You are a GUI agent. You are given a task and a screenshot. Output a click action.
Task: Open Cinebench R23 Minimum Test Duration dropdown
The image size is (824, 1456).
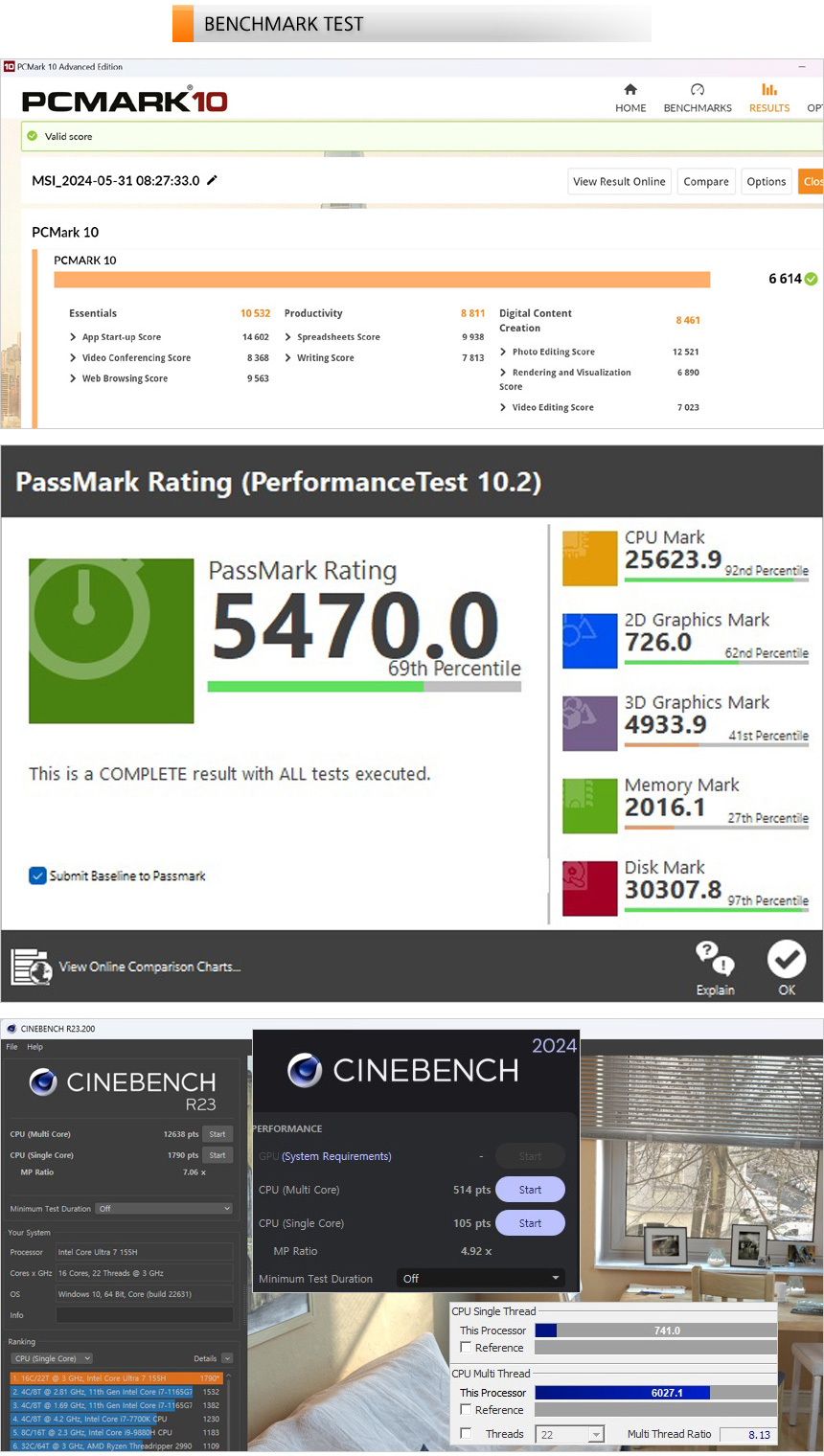tap(164, 1209)
